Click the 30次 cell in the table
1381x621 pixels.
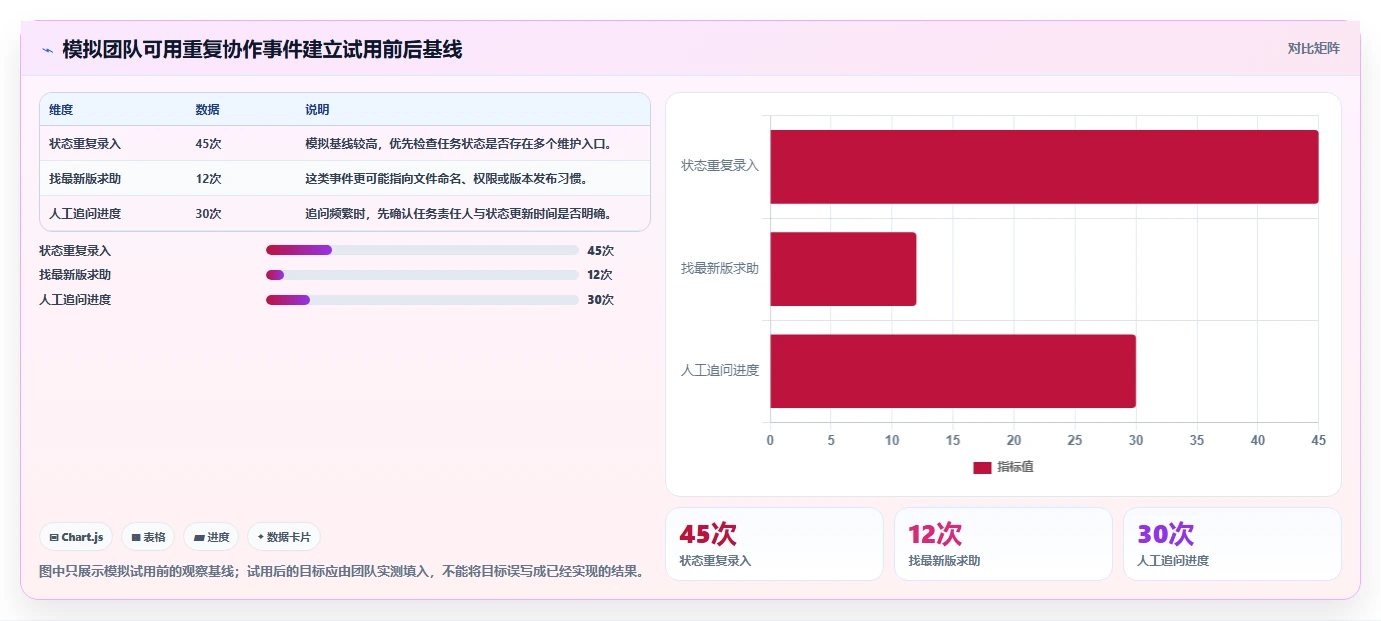pos(209,214)
